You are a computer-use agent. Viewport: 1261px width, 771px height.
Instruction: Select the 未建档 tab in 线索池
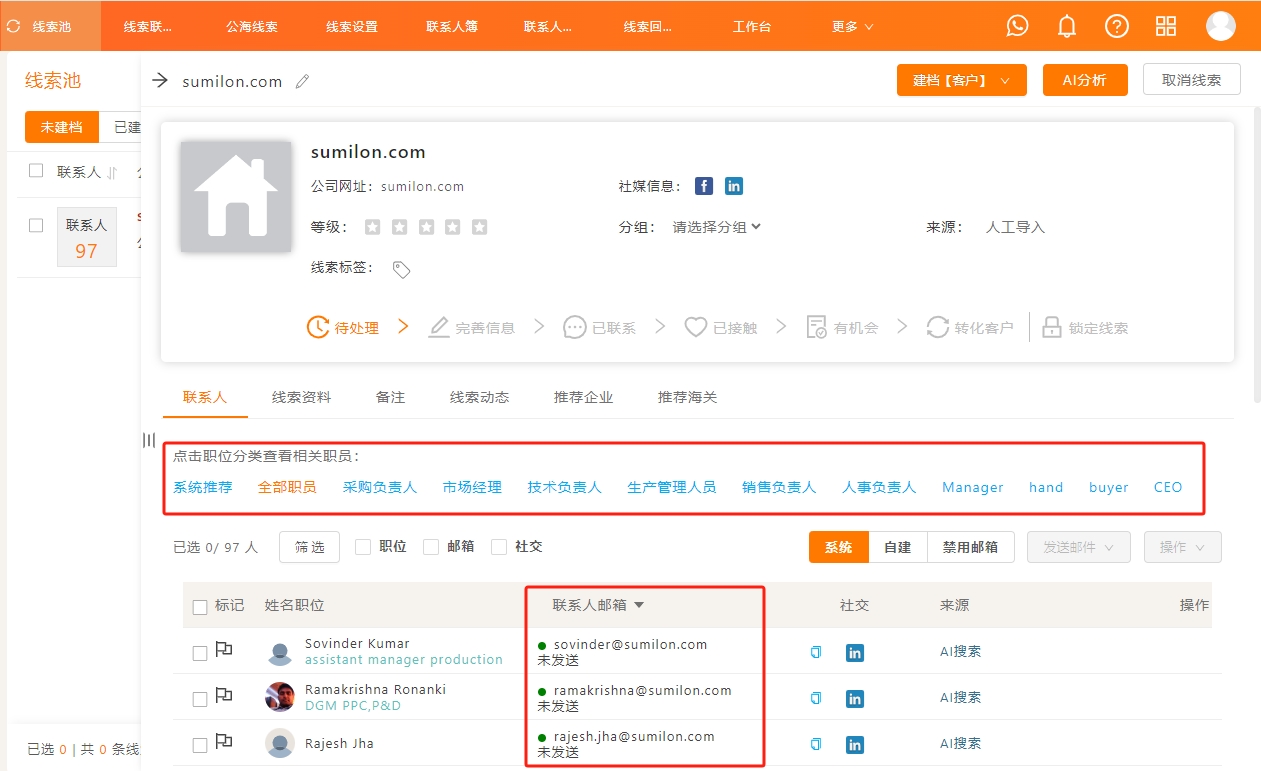[x=62, y=127]
